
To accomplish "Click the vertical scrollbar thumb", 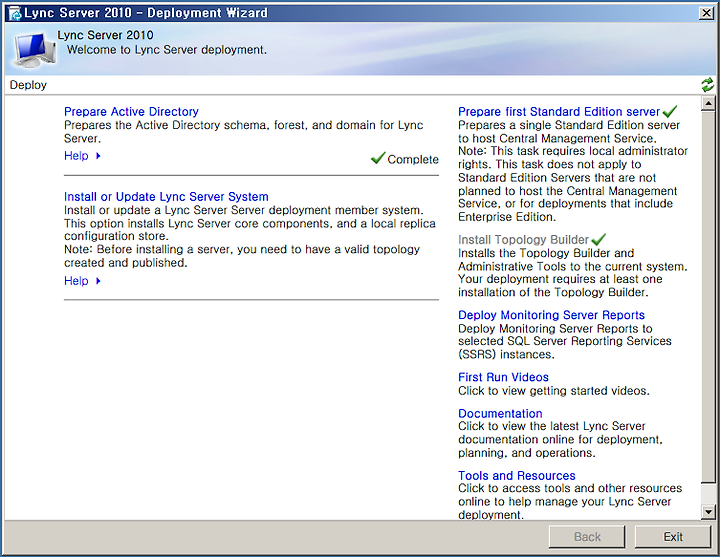I will (708, 297).
